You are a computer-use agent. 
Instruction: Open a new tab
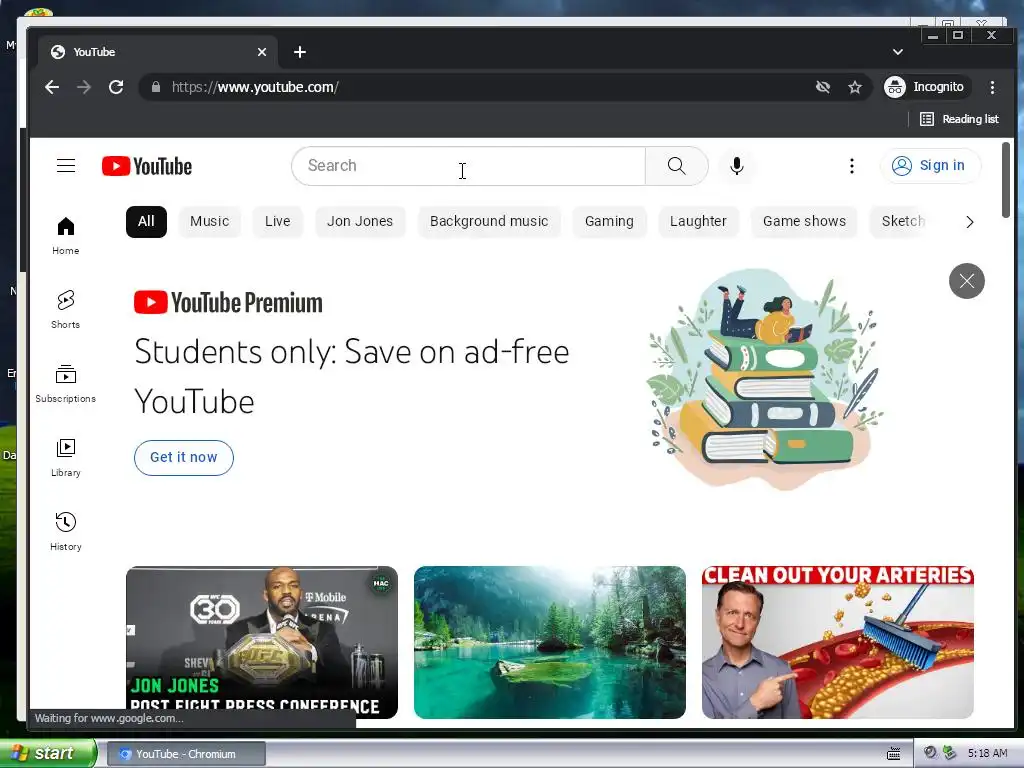point(300,52)
